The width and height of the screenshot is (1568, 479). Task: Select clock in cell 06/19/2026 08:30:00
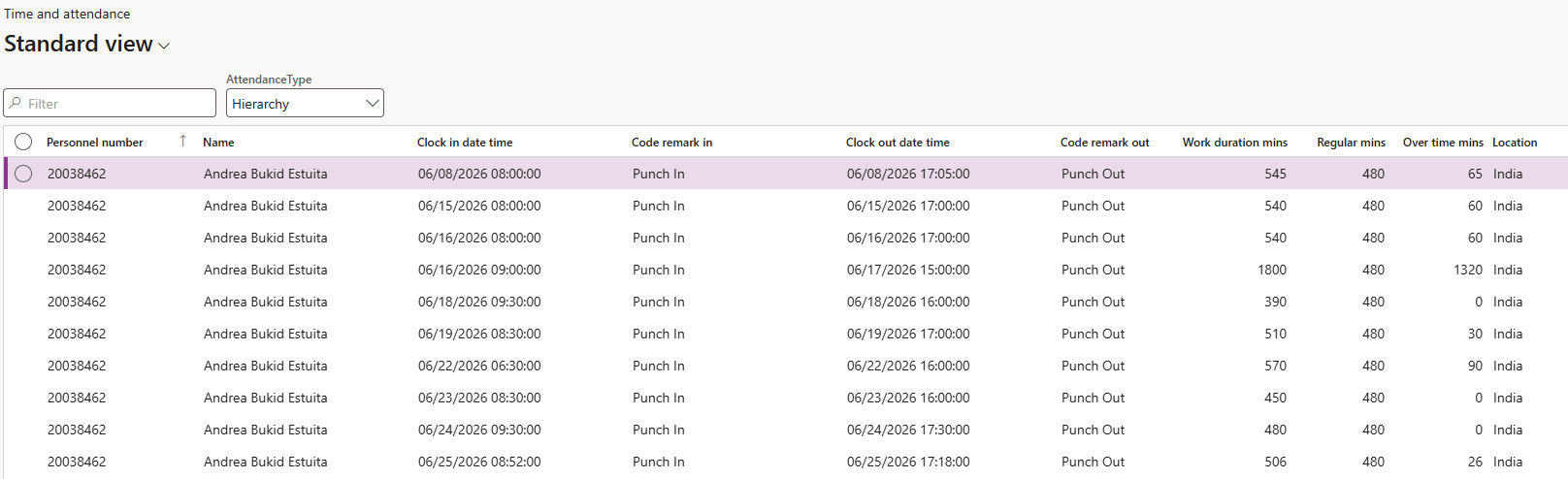[x=479, y=334]
